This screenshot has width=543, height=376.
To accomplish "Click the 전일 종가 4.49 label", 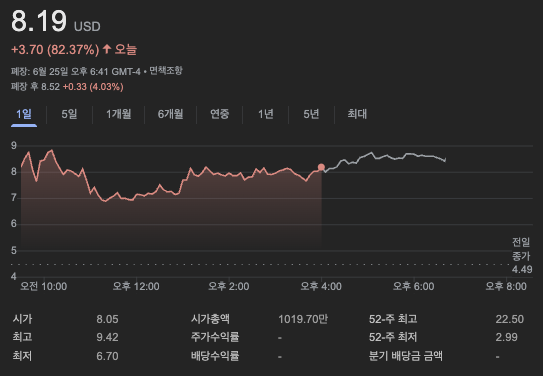I will [522, 256].
